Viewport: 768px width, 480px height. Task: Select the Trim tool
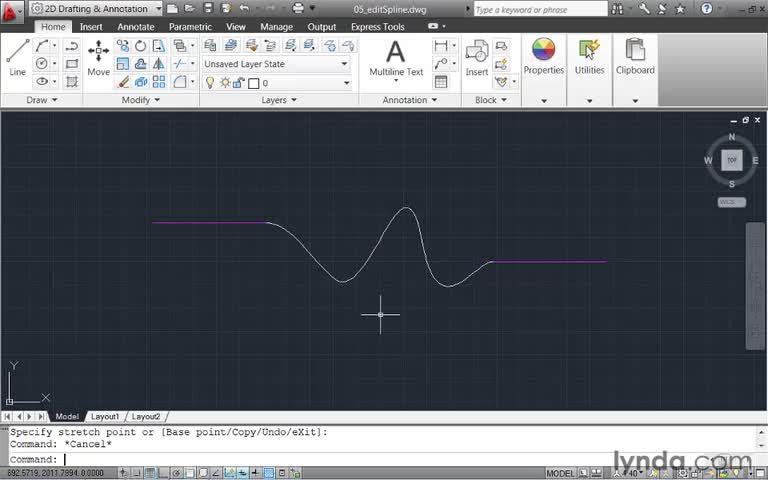pos(180,64)
